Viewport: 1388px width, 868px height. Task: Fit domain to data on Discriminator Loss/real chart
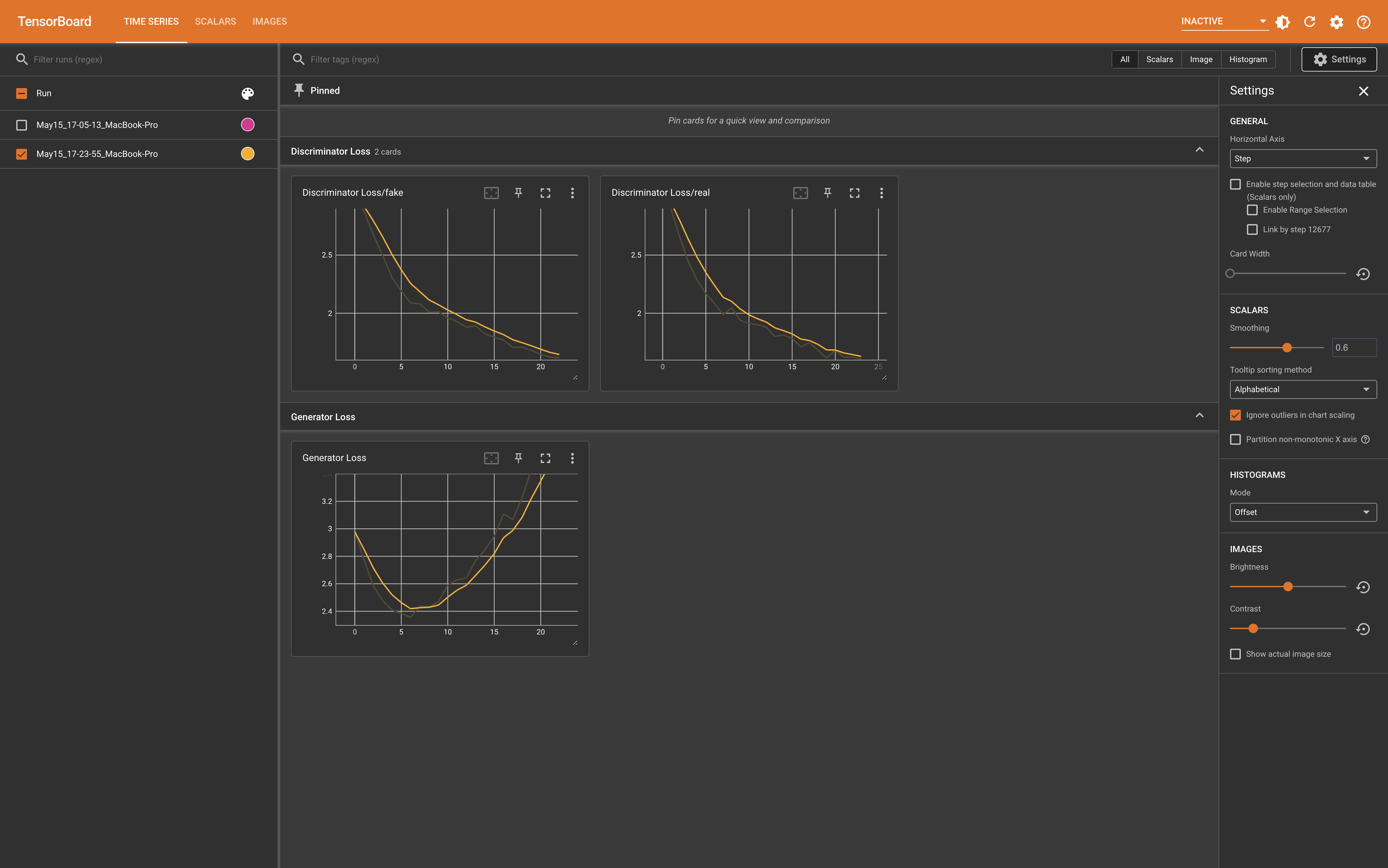click(800, 193)
